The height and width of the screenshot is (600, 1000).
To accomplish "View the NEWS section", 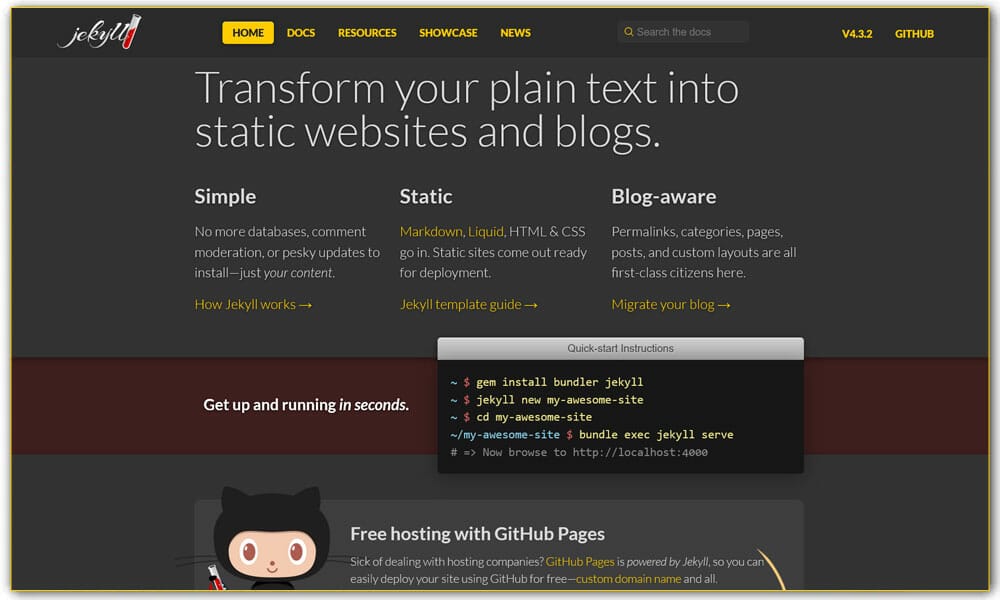I will click(x=515, y=32).
